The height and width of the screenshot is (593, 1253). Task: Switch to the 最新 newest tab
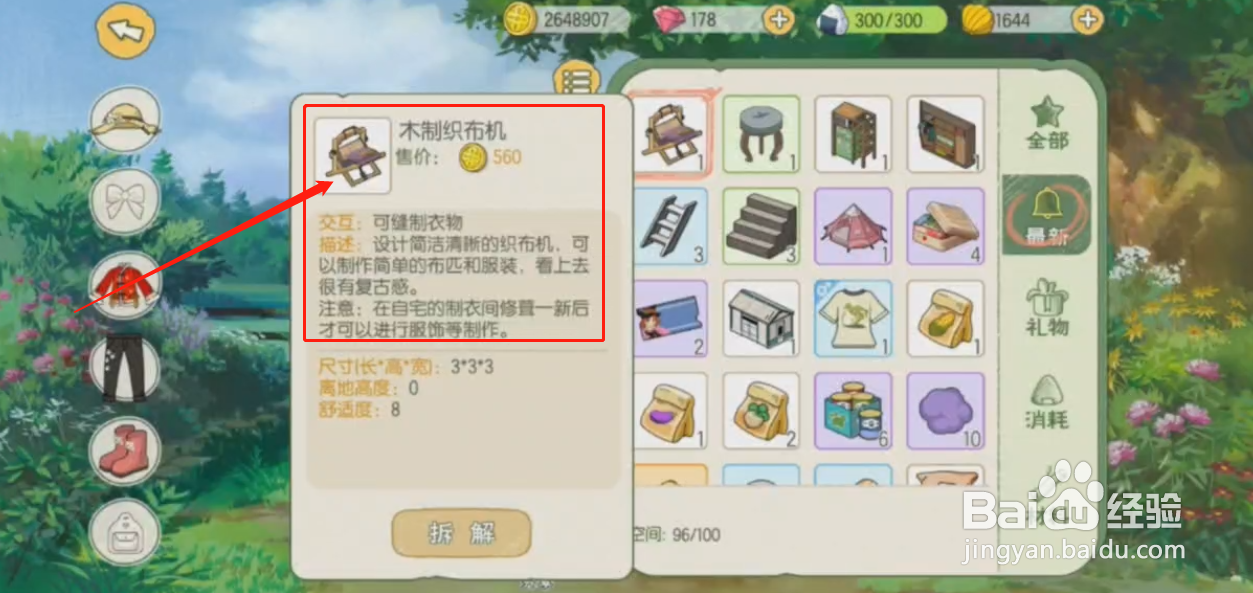[x=1047, y=215]
